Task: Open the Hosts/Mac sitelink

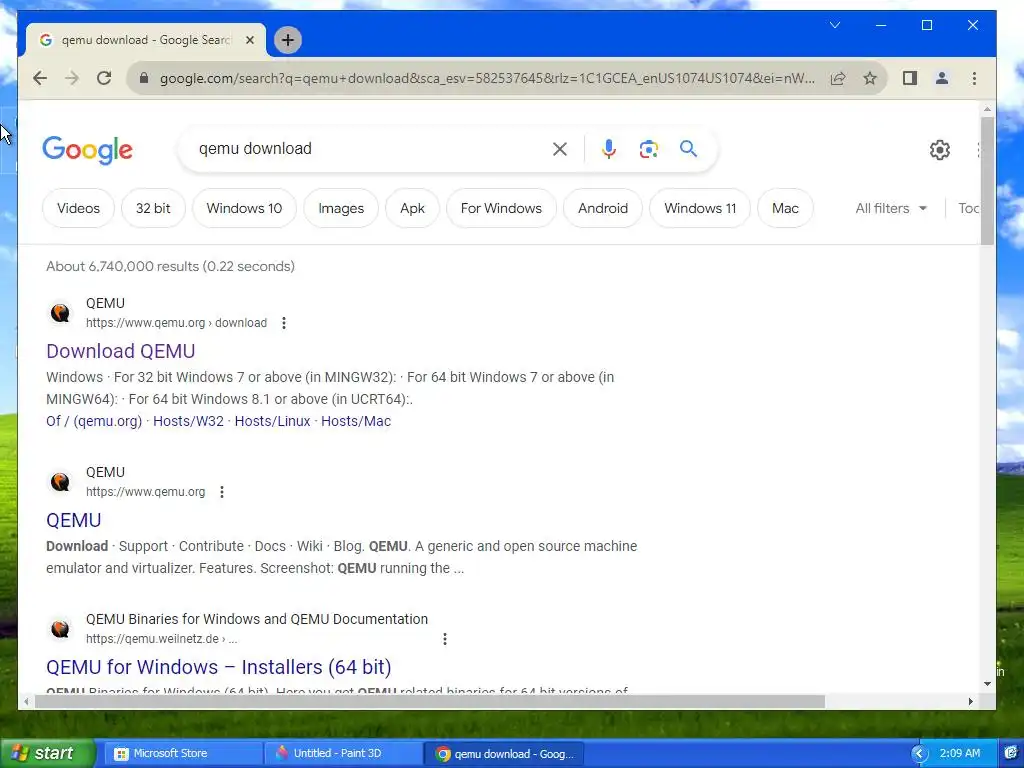Action: 356,421
